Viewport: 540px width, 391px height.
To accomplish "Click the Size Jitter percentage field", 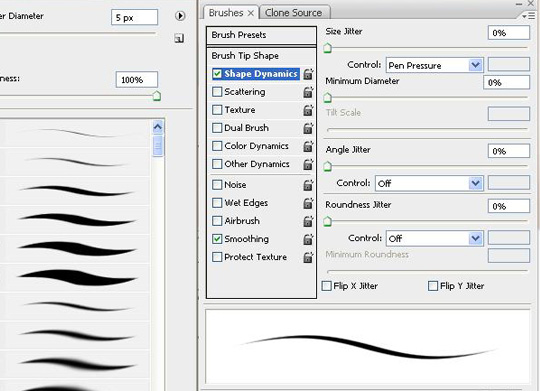I will (509, 33).
